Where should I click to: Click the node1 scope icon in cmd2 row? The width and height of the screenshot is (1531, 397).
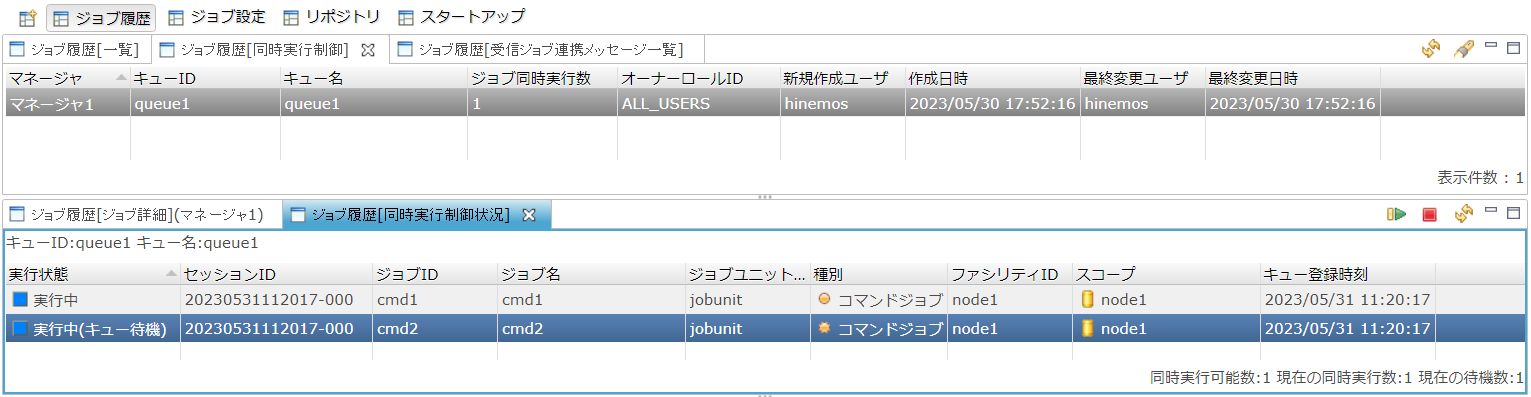pyautogui.click(x=1087, y=328)
